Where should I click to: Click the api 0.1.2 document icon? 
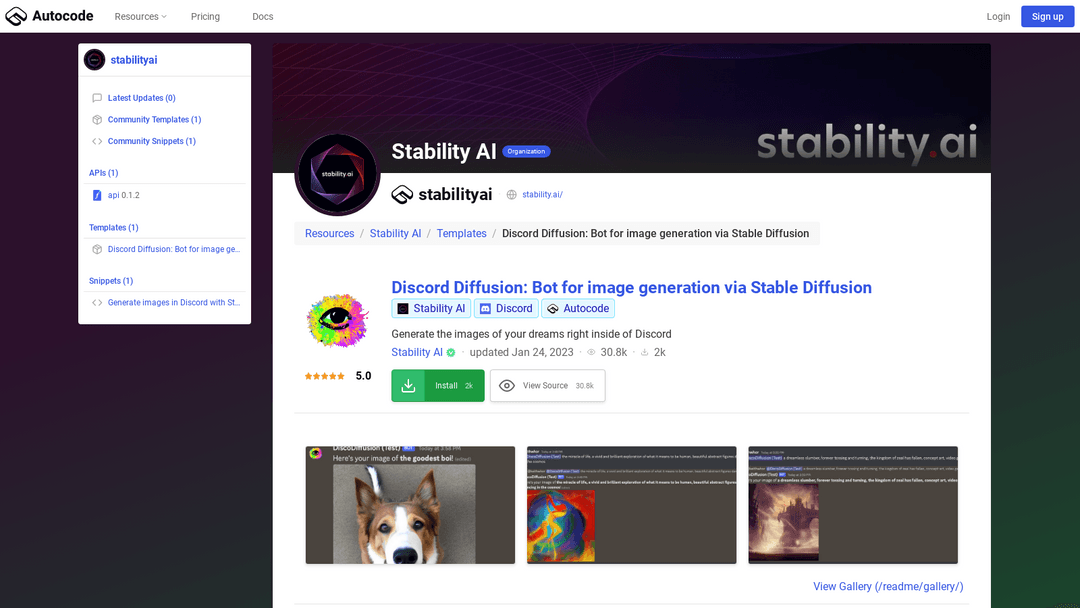tap(97, 196)
